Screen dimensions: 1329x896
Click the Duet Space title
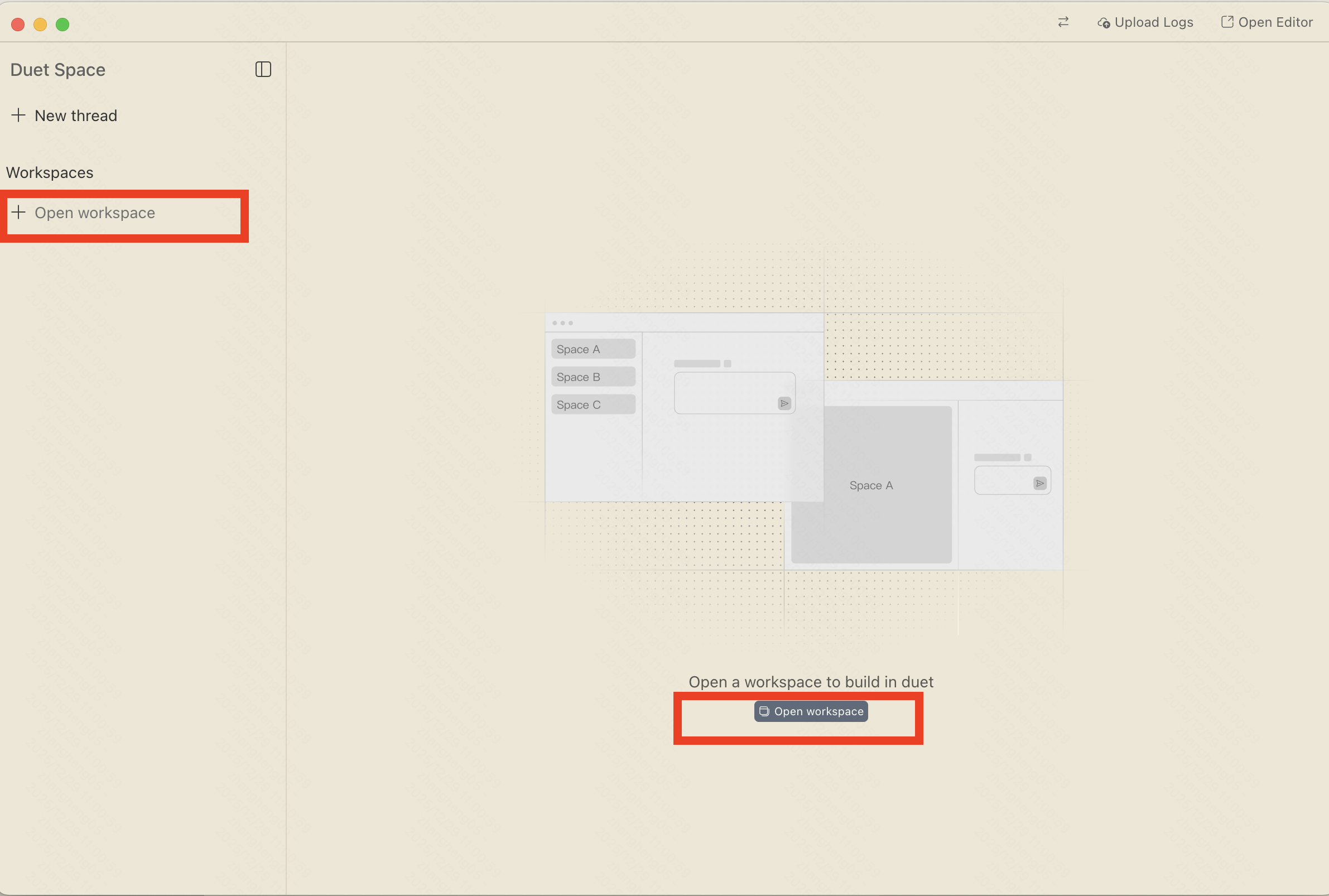click(x=57, y=70)
